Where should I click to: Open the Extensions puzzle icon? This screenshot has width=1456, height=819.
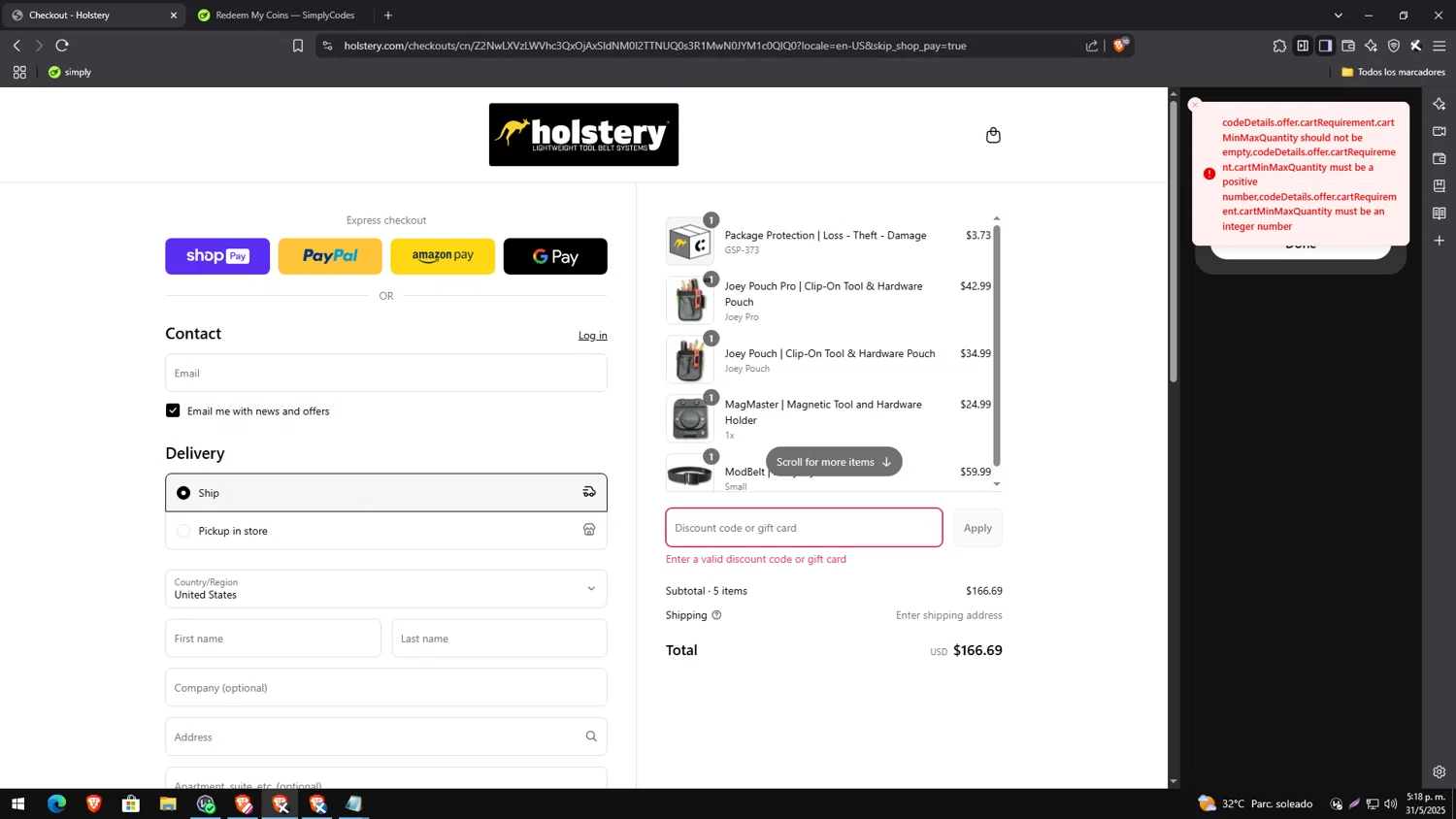[x=1279, y=46]
